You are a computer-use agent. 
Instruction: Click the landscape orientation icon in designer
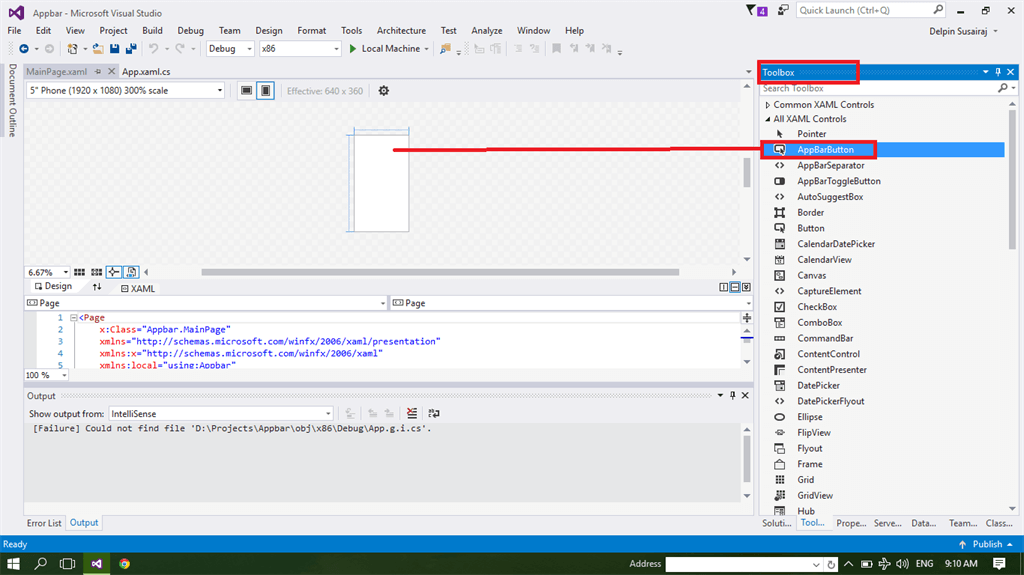(x=246, y=91)
